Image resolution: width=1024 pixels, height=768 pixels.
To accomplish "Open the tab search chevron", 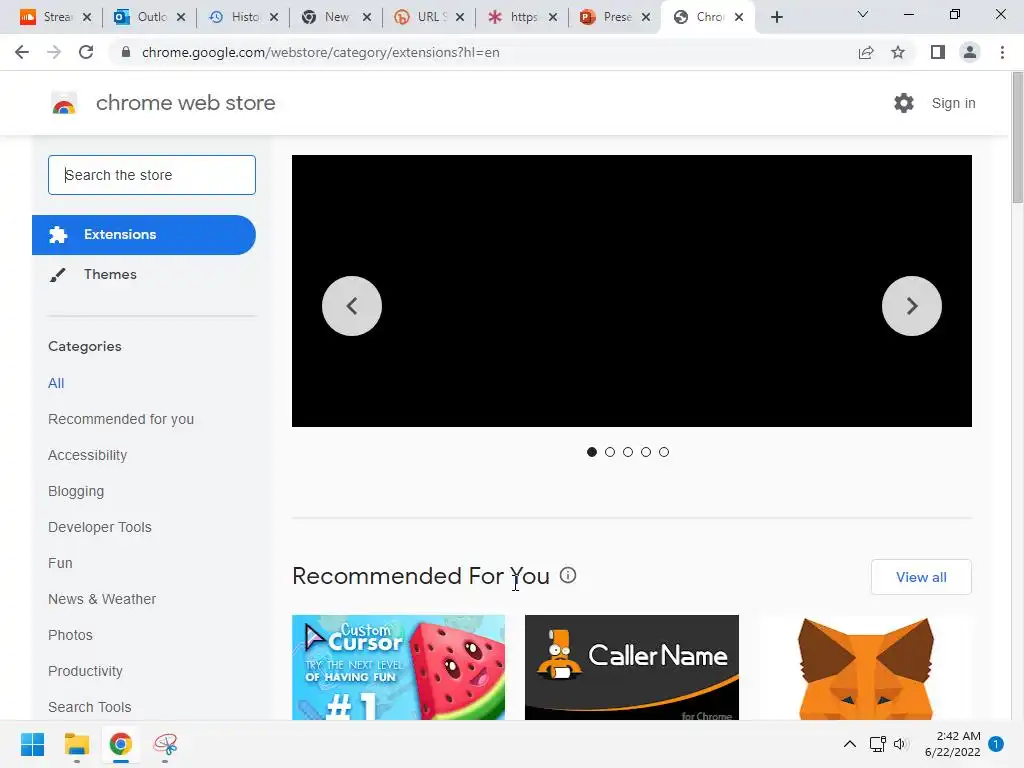I will tap(863, 14).
